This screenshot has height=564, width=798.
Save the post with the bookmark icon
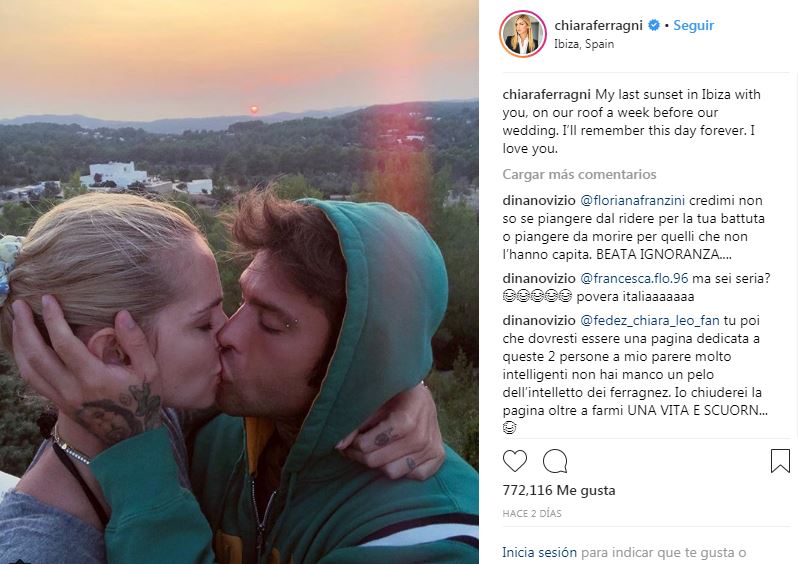click(x=780, y=461)
